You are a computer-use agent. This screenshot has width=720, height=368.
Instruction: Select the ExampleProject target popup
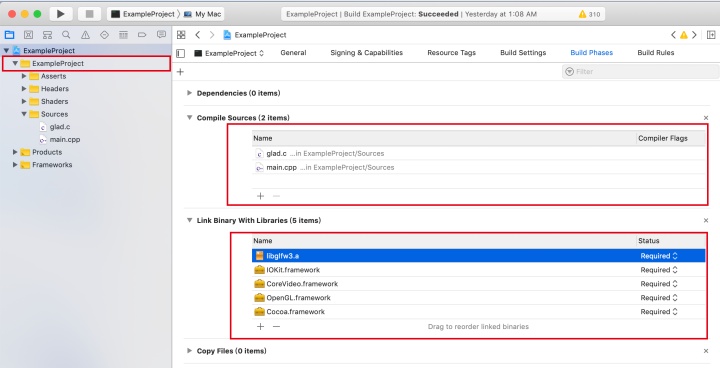[229, 53]
